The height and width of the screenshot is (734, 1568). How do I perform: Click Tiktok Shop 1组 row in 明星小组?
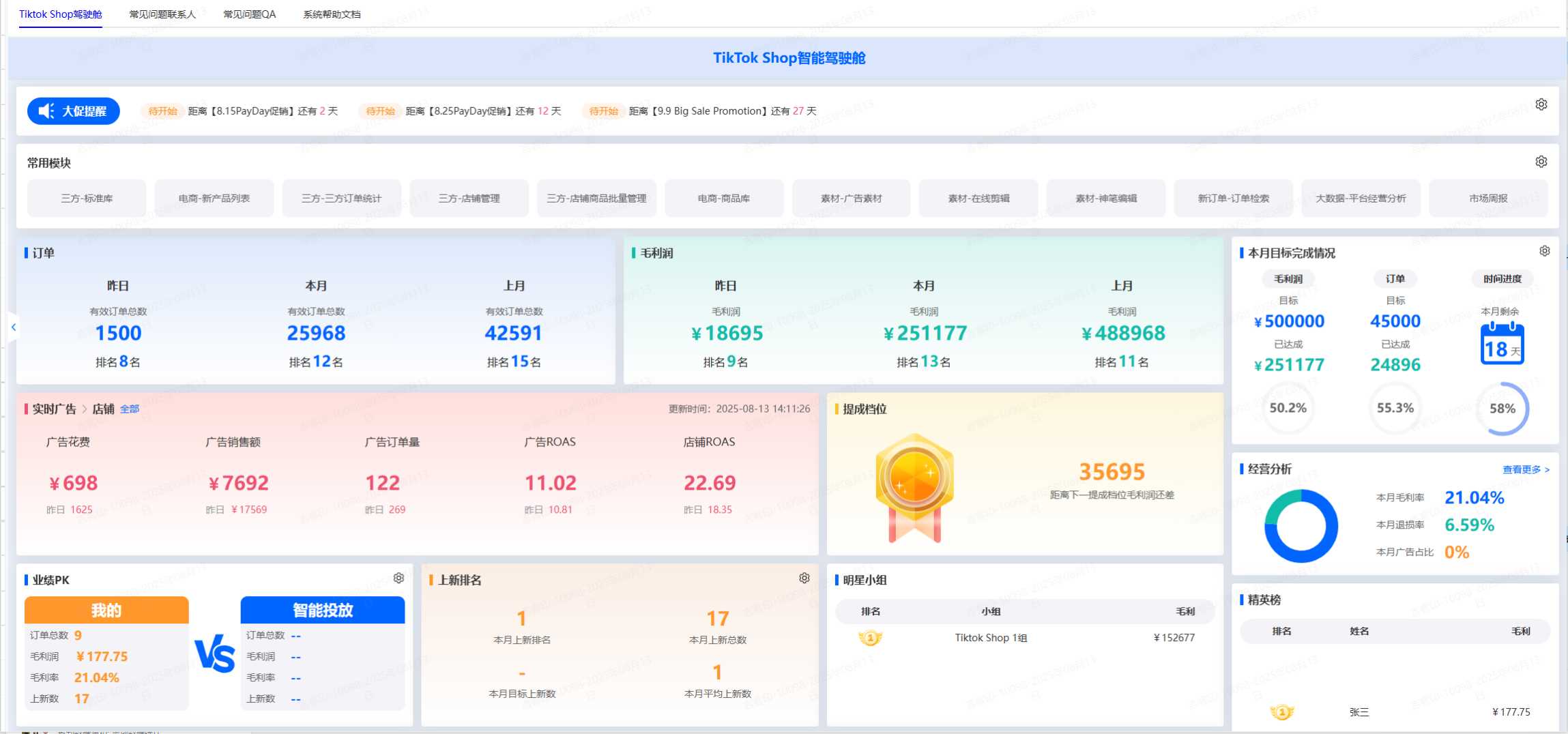[1025, 638]
